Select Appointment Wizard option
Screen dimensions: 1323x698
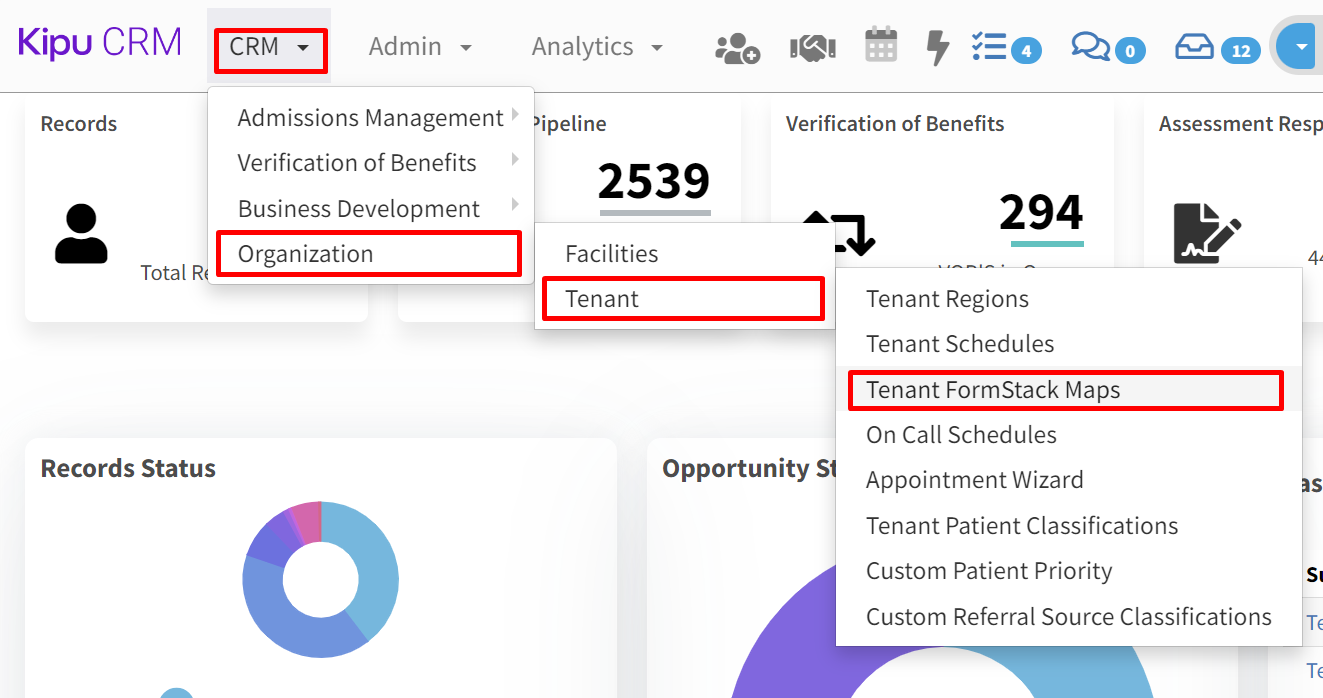click(x=974, y=480)
